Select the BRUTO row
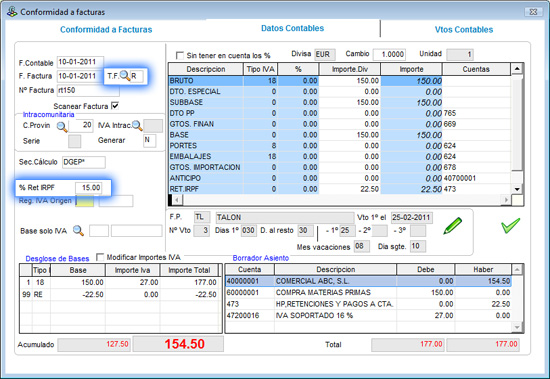The height and width of the screenshot is (379, 550). (x=340, y=81)
